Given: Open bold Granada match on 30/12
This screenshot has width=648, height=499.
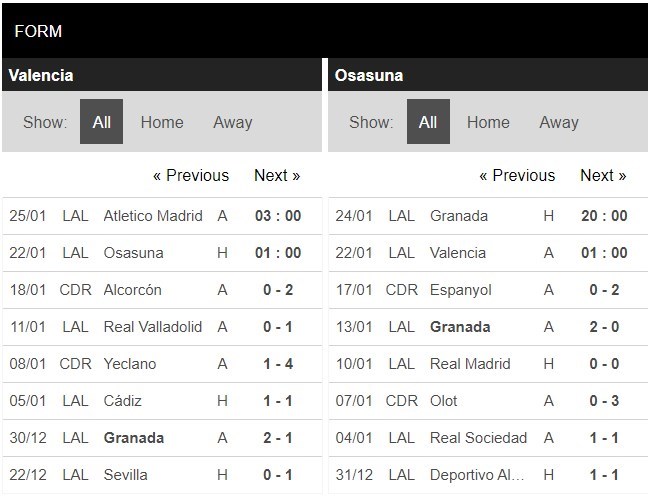Looking at the screenshot, I should pyautogui.click(x=162, y=438).
